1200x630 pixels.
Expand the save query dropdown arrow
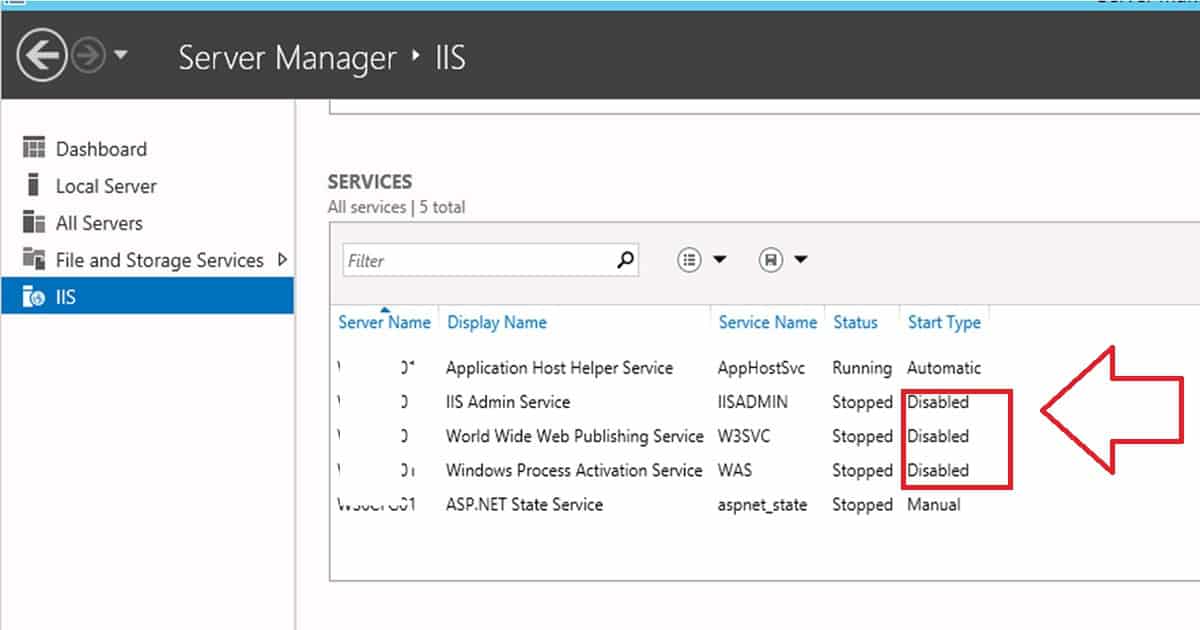[x=800, y=260]
